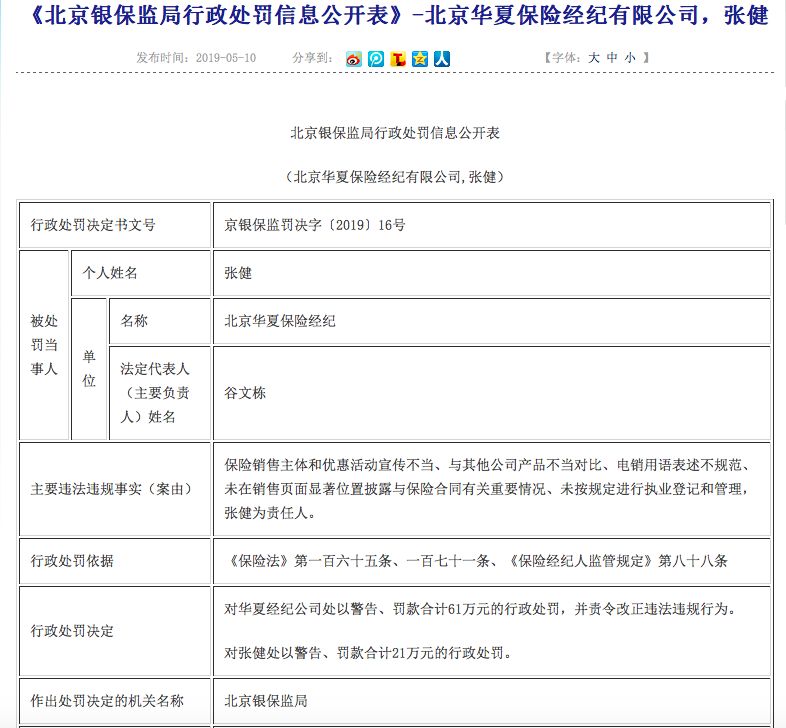Set font size to small (小)
786x728 pixels.
[630, 58]
